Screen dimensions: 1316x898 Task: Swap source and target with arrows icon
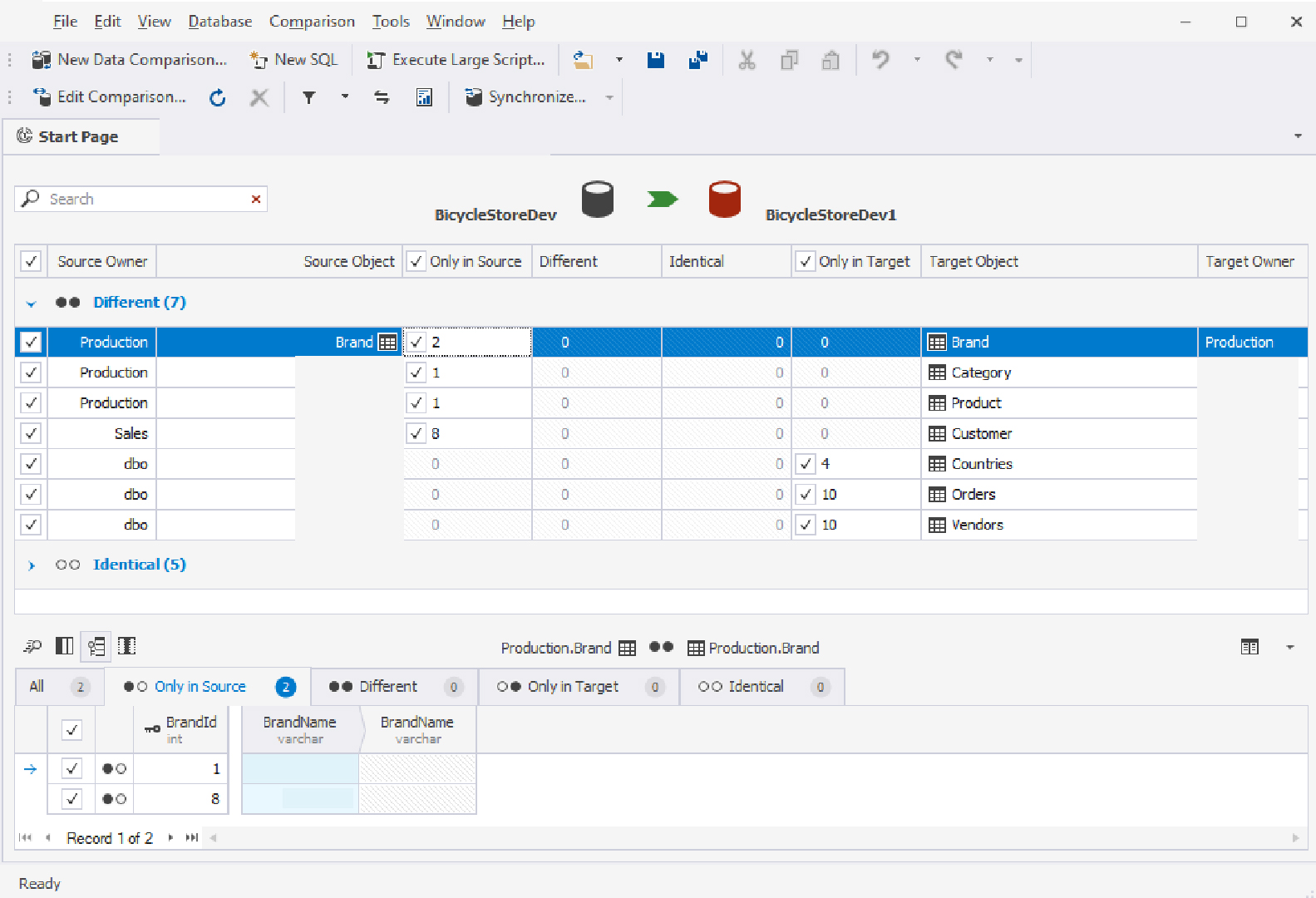[x=382, y=98]
